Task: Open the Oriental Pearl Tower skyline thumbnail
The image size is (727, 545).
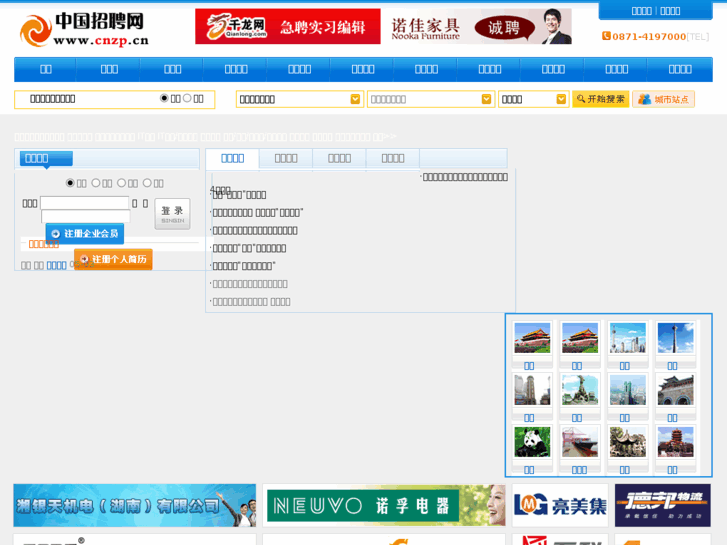Action: (628, 338)
